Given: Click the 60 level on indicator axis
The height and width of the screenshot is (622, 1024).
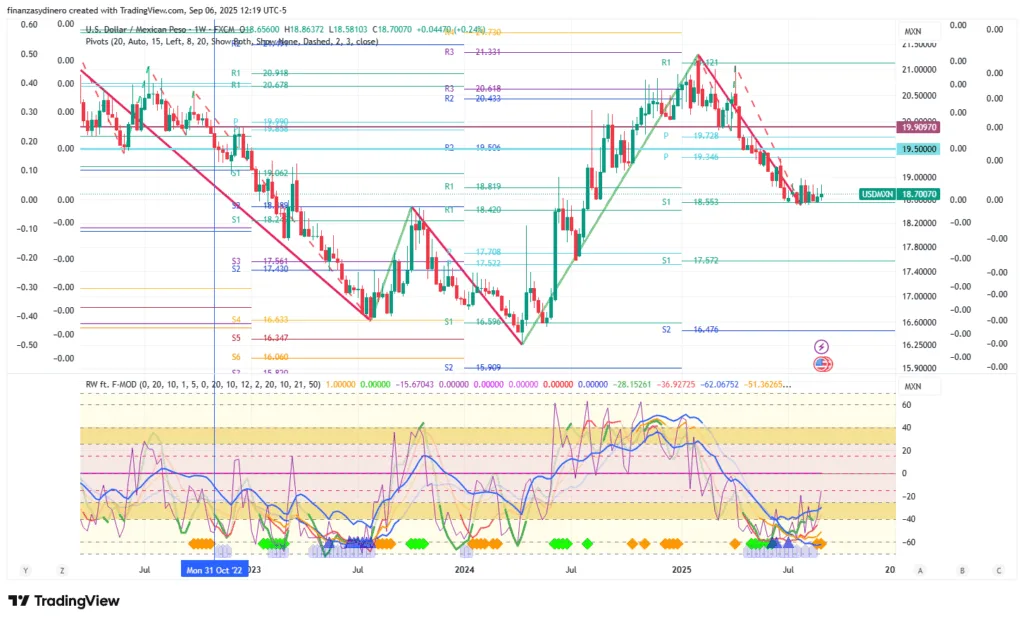Looking at the screenshot, I should 906,404.
